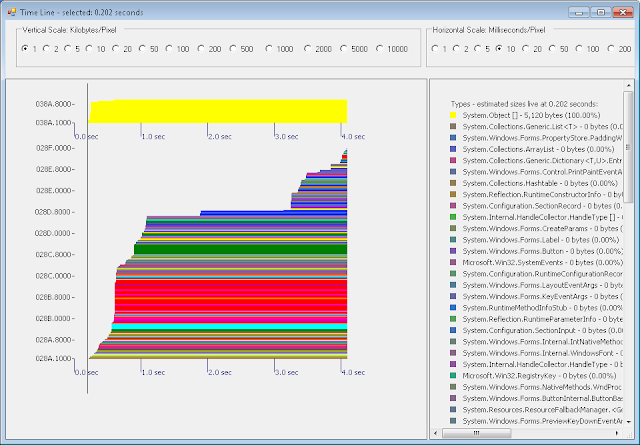Select System.Windows.Forms.PreviewKeyDownEventArgs legend entry
The image size is (640, 445).
pos(542,421)
